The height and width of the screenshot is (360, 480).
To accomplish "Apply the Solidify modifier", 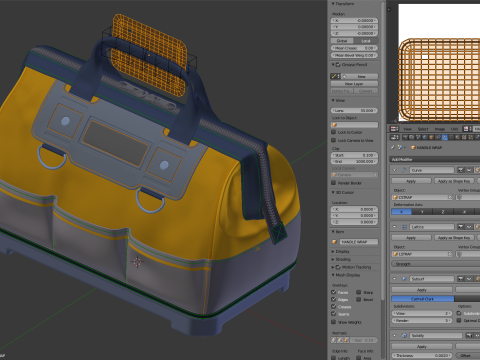I will tap(422, 347).
